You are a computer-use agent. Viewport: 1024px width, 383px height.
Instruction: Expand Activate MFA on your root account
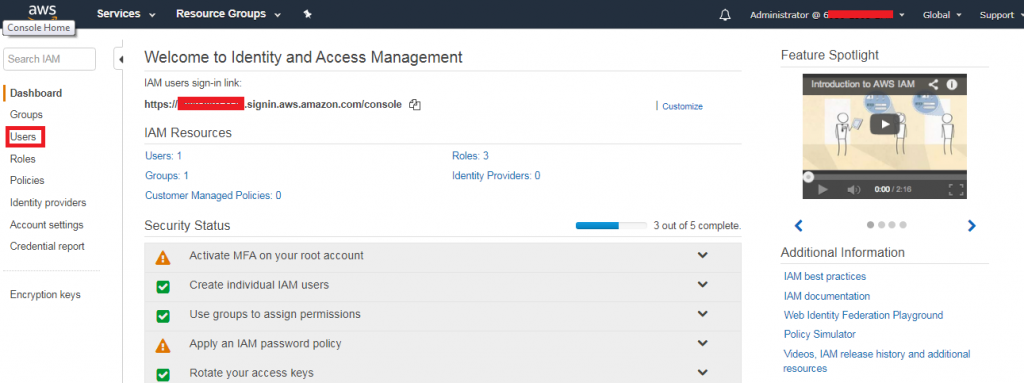703,256
